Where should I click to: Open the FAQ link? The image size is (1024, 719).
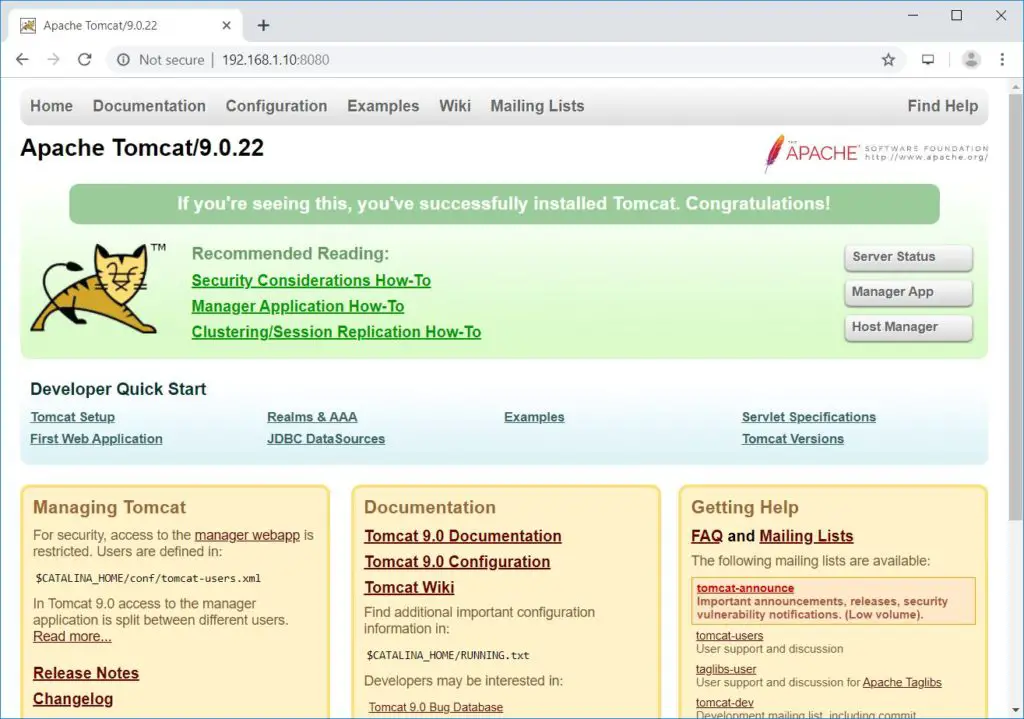pos(707,536)
